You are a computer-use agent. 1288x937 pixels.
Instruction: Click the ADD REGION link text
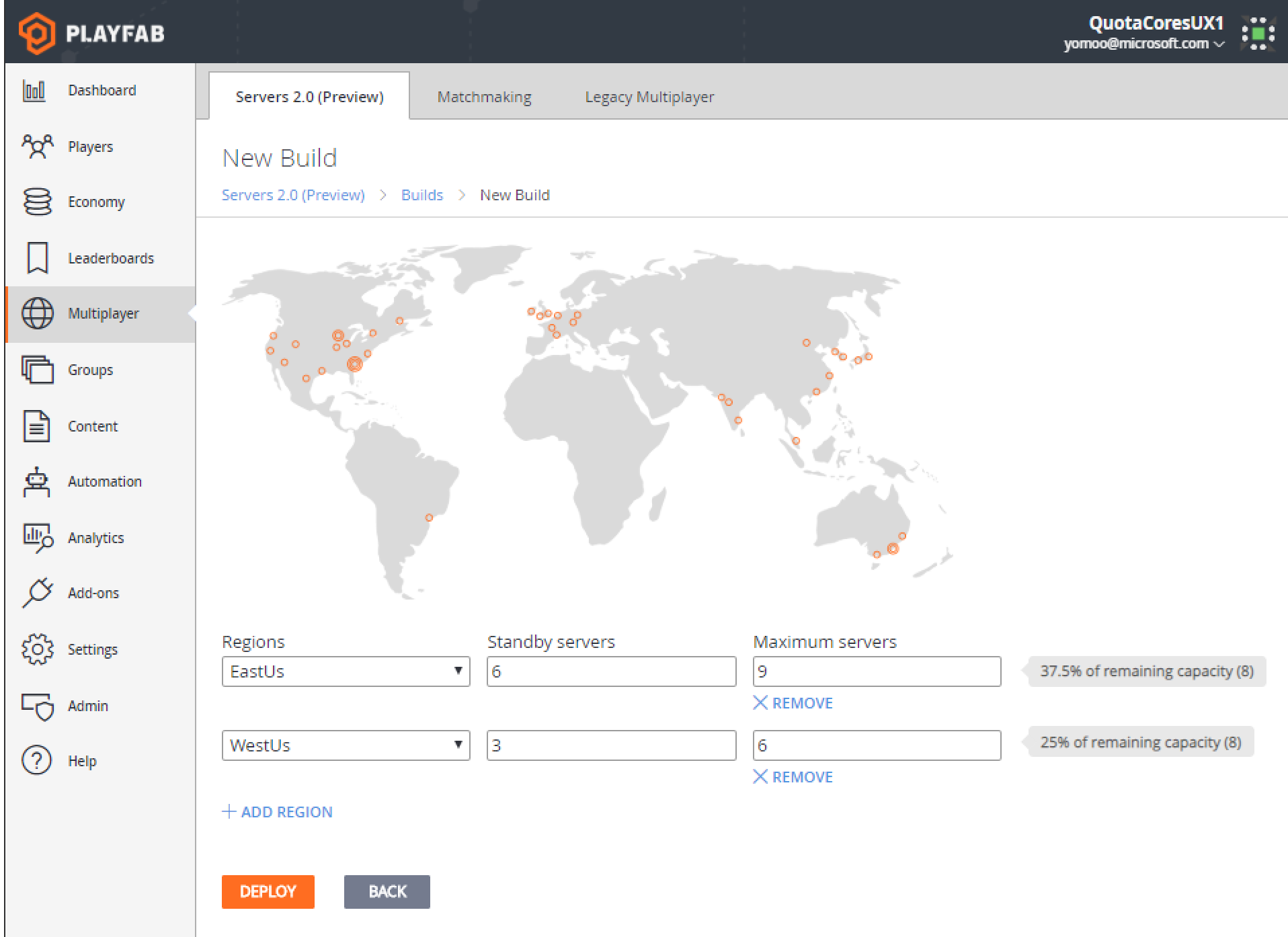[286, 812]
